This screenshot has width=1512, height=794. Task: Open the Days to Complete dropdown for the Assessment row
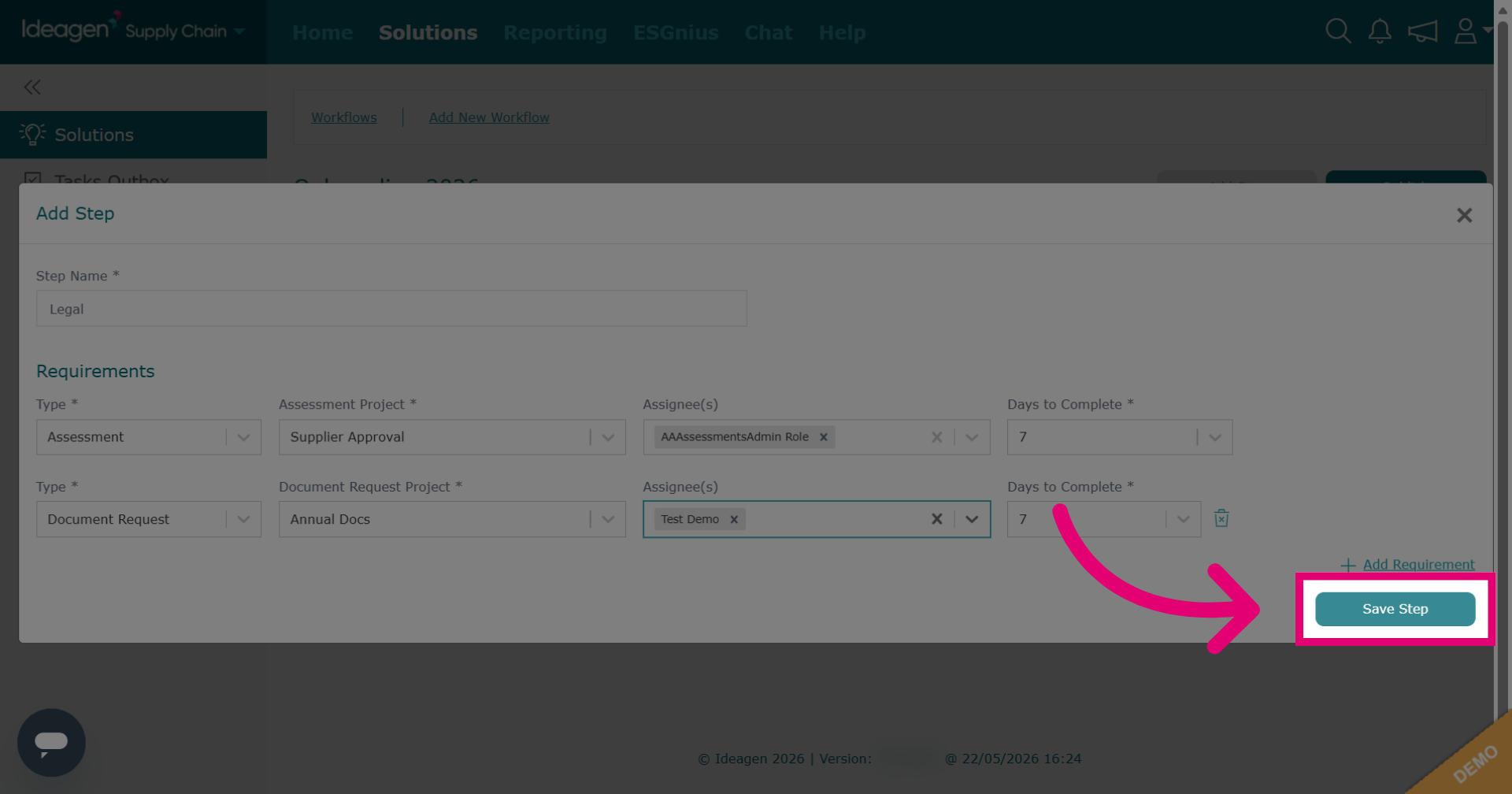1215,437
